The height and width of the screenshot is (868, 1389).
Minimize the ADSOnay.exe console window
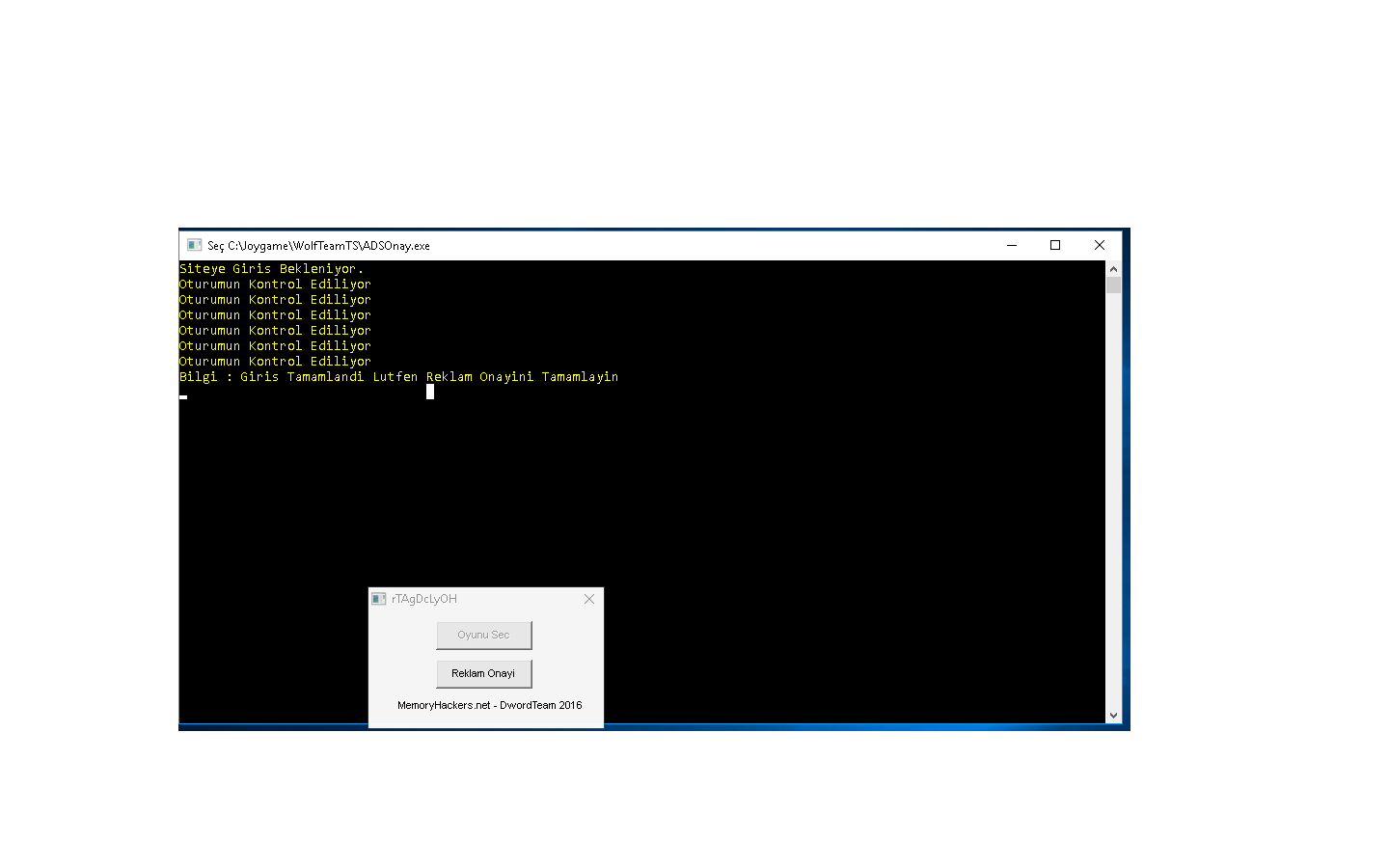(x=1012, y=245)
